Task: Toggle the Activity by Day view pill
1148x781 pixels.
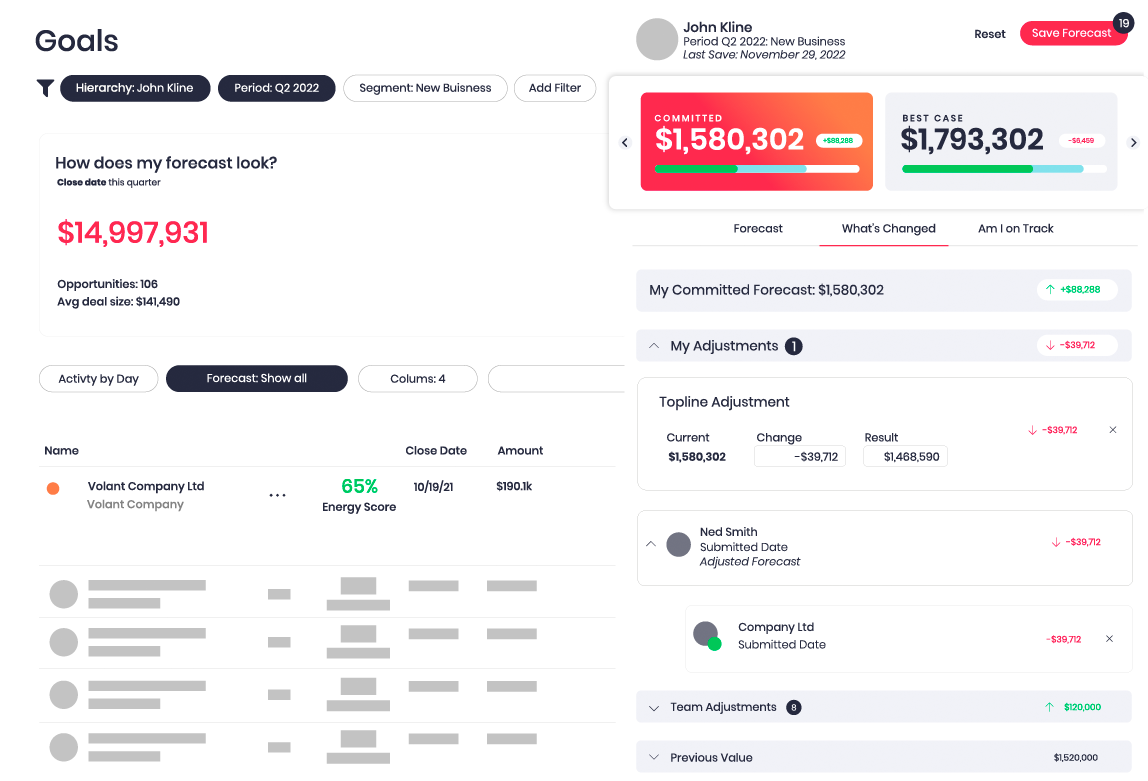Action: click(x=98, y=378)
